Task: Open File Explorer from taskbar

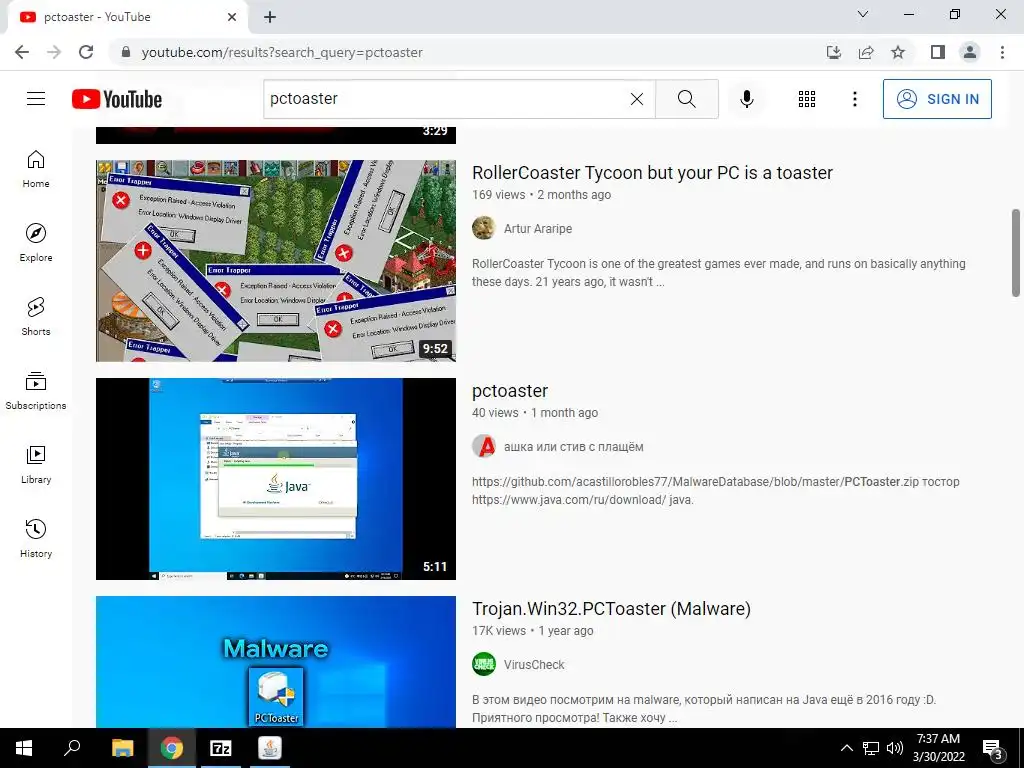Action: pyautogui.click(x=122, y=748)
